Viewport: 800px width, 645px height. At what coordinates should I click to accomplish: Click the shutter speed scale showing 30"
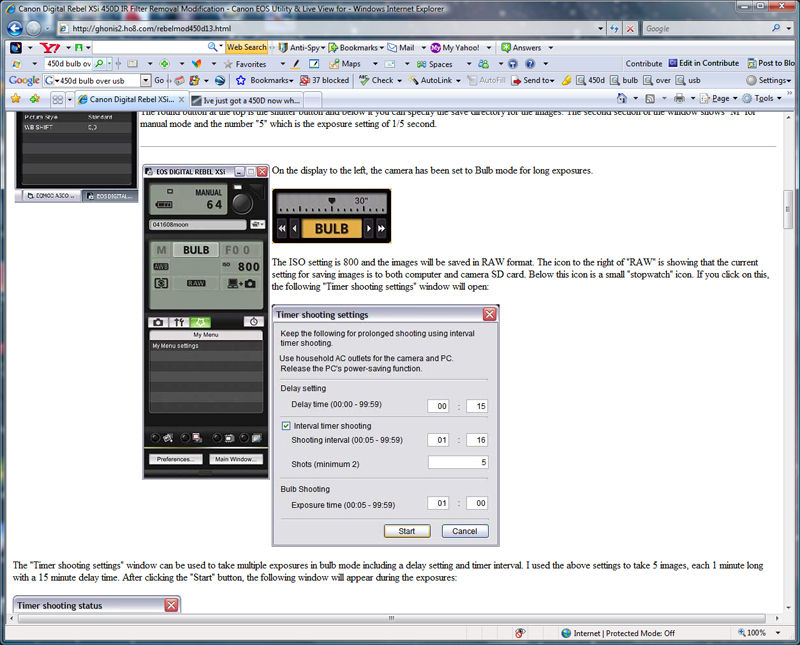[x=332, y=204]
